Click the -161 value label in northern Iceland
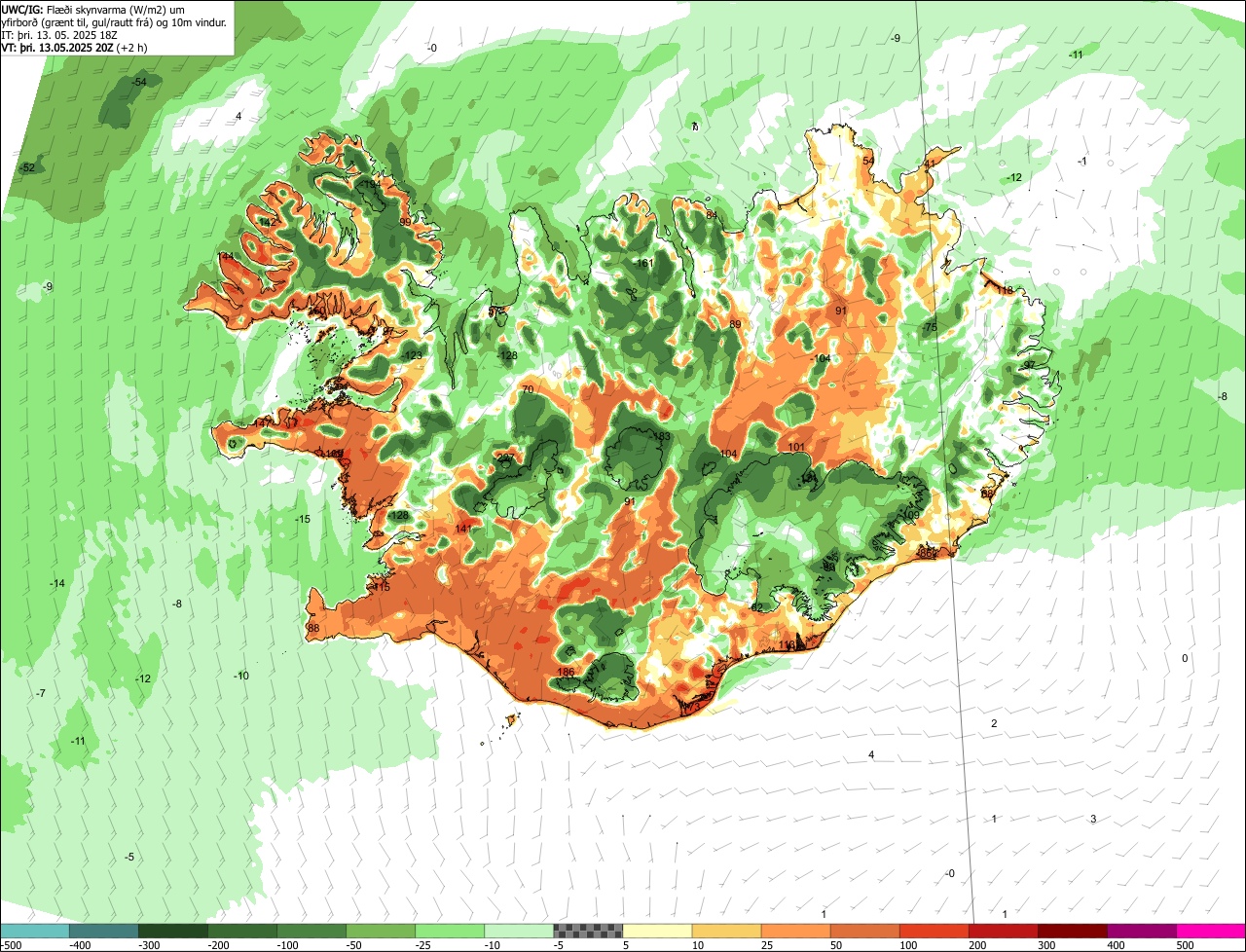Screen dimensions: 1246x952 (x=642, y=264)
